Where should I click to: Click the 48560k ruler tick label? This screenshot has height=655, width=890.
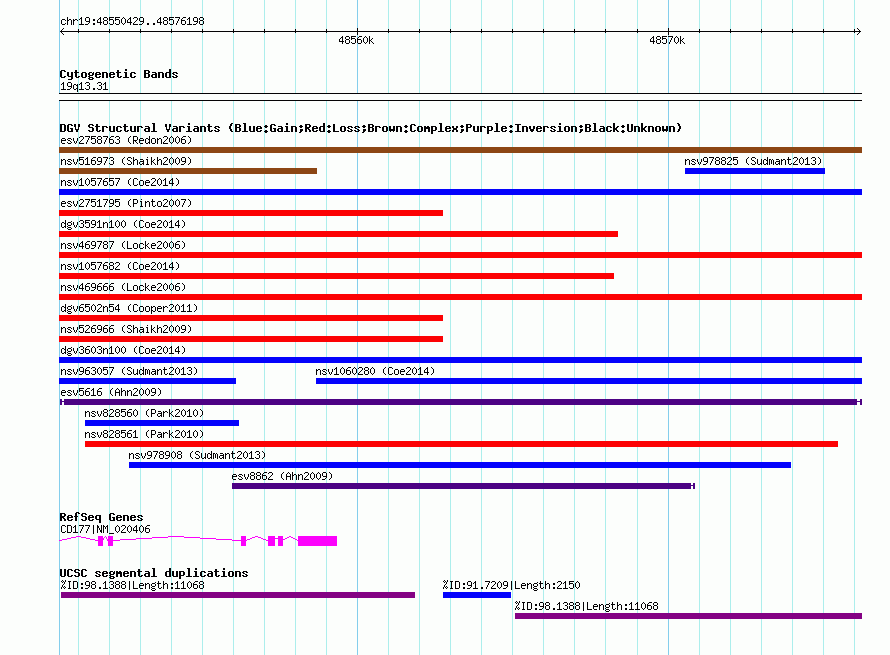[356, 40]
